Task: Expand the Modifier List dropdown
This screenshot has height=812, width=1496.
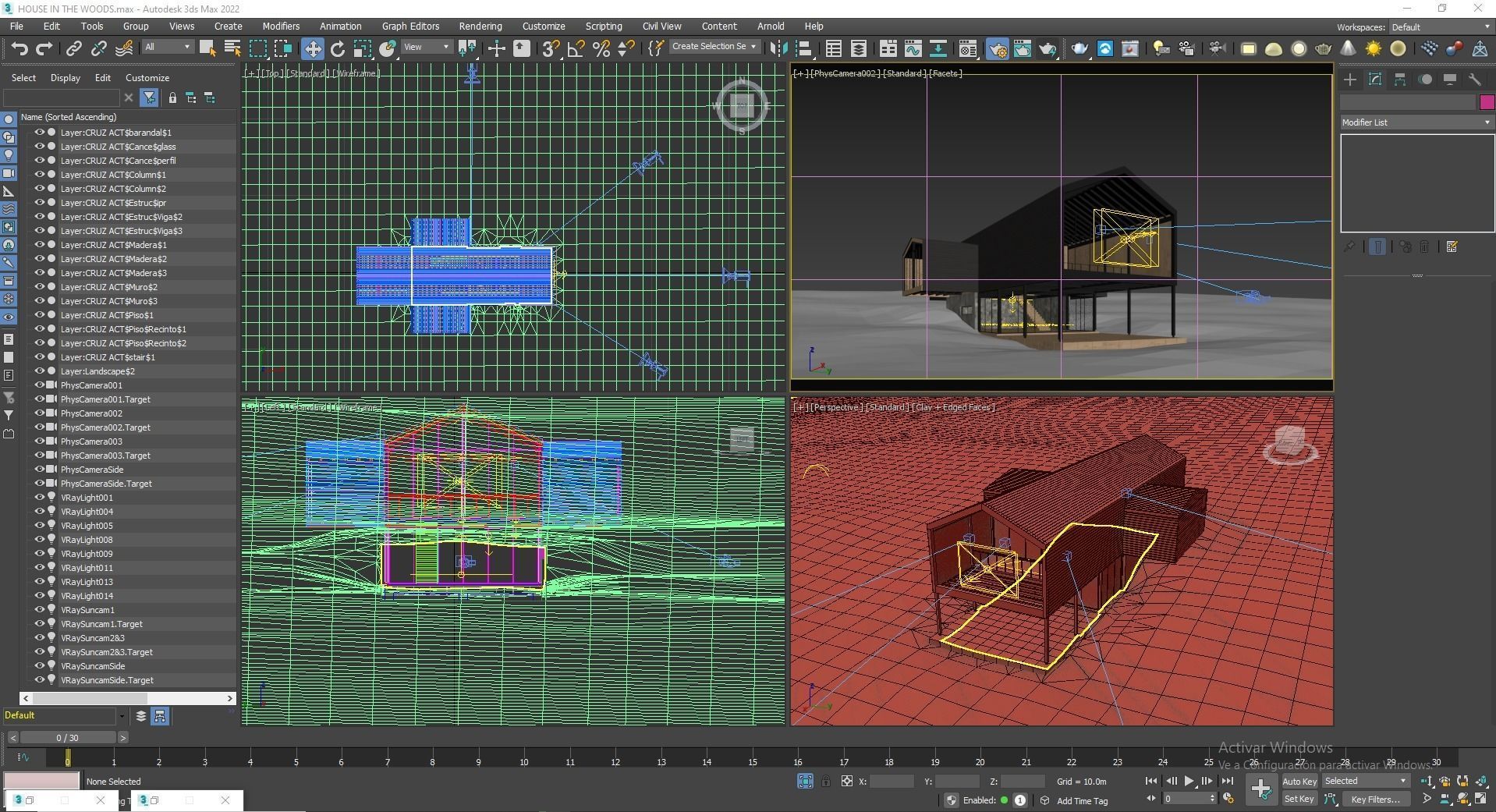Action: (1416, 122)
